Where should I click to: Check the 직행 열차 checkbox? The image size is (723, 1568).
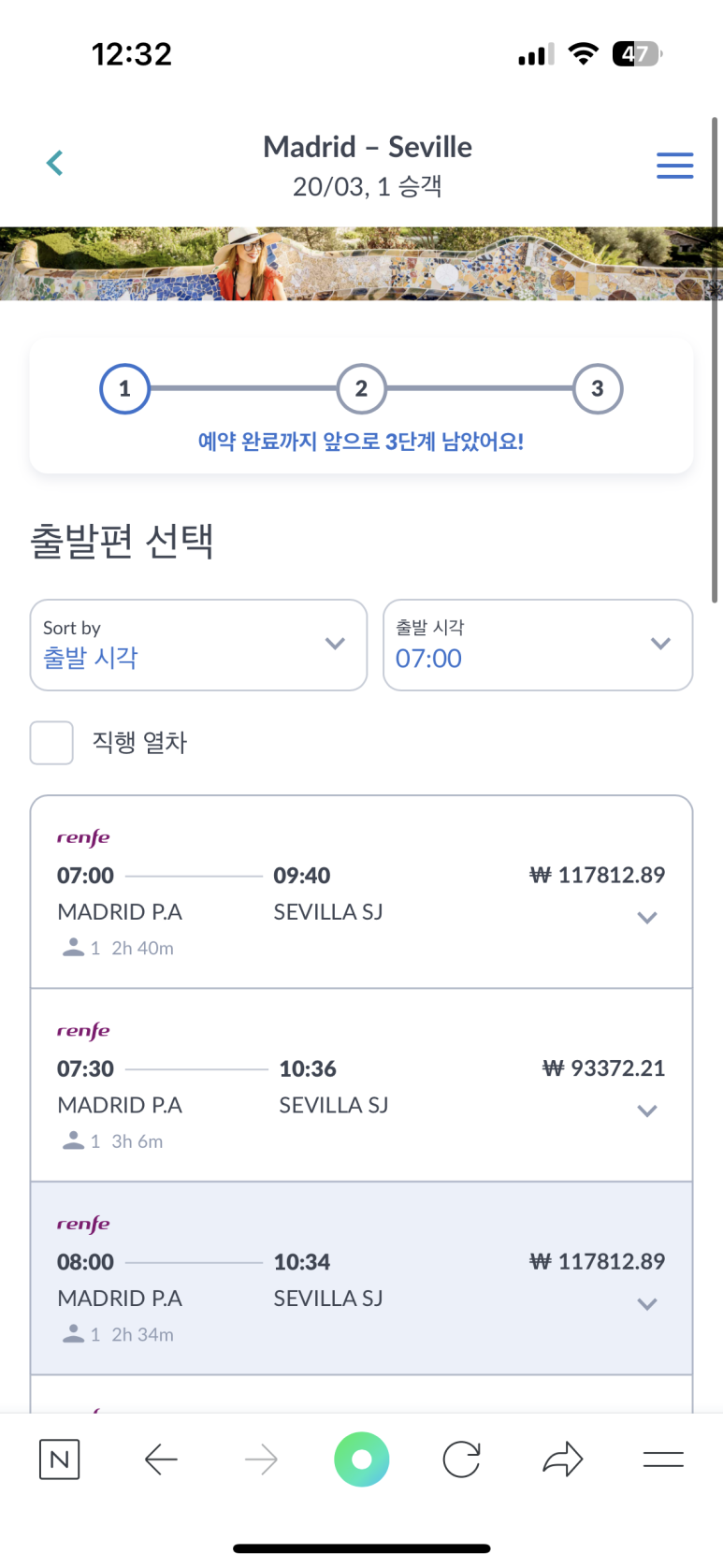pos(51,743)
